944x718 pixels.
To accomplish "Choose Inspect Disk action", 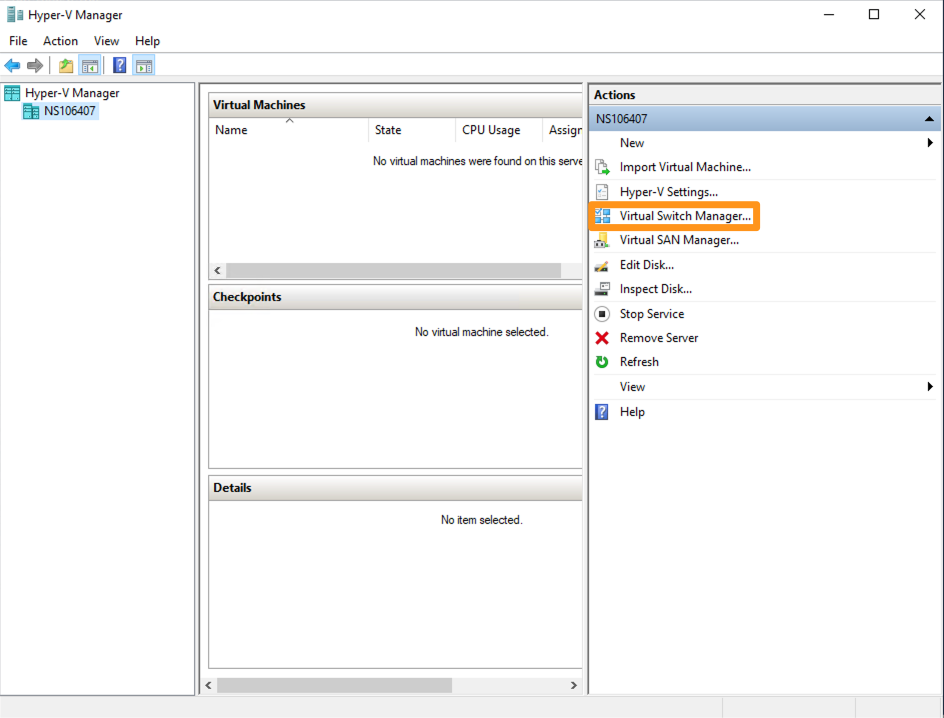I will click(656, 289).
